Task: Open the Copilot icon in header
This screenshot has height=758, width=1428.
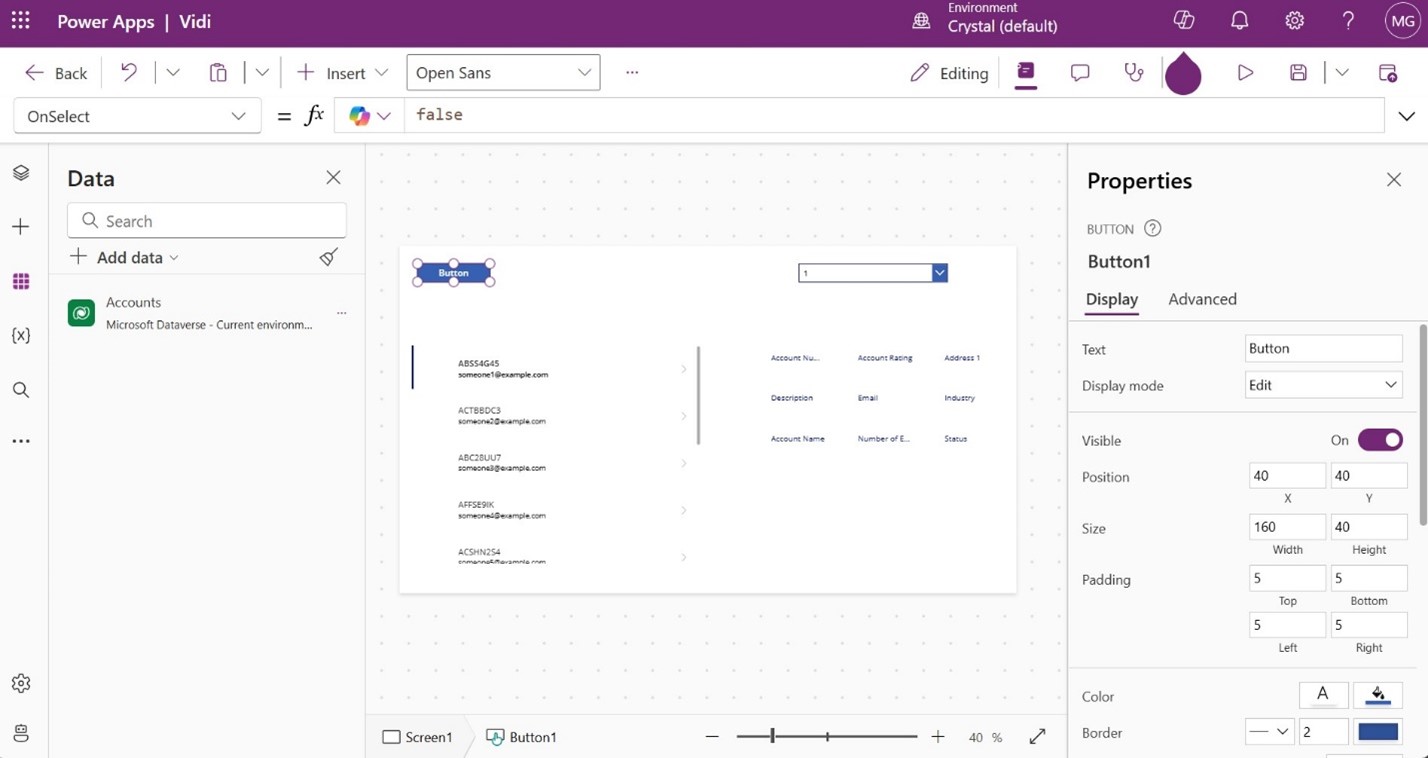Action: 1184,21
